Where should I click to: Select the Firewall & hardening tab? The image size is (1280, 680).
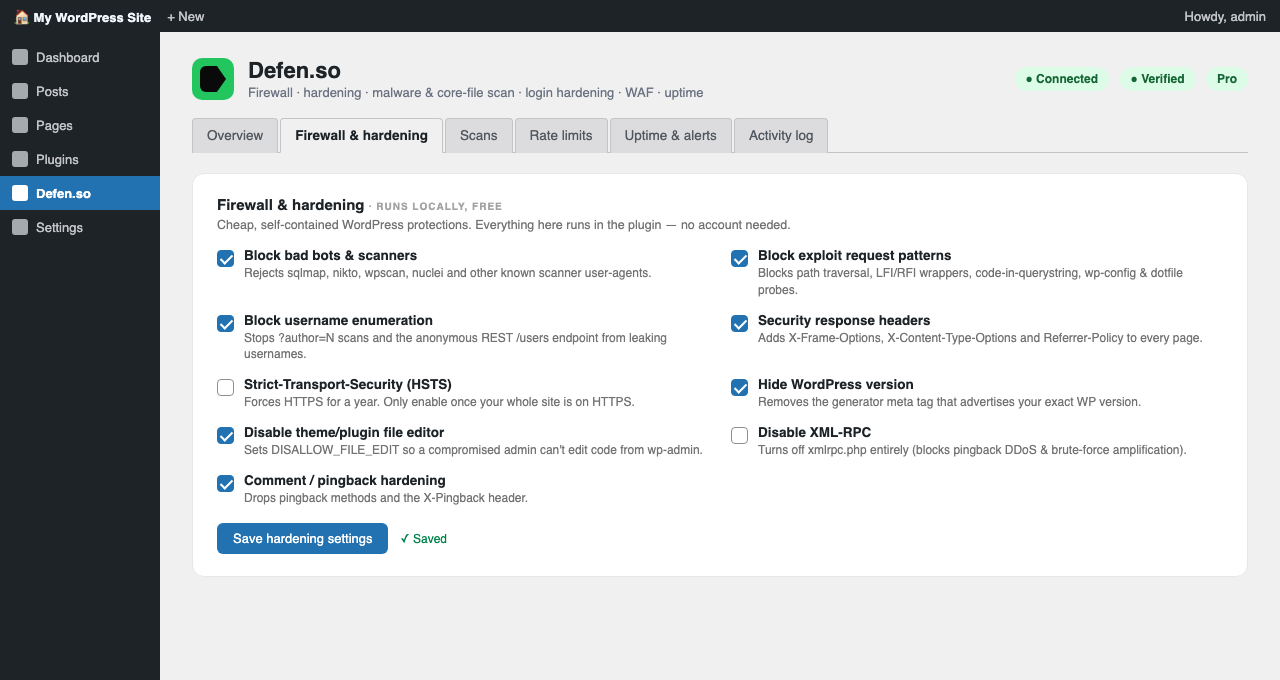pyautogui.click(x=361, y=135)
